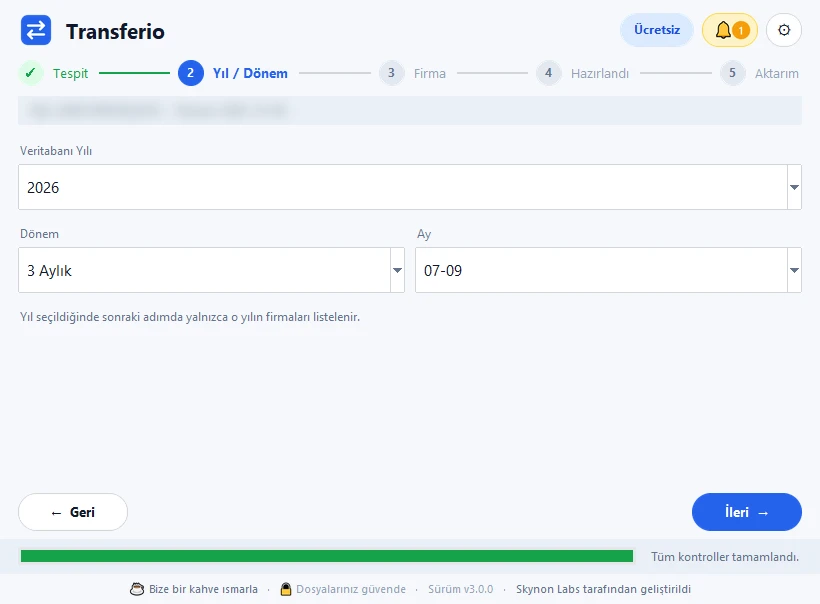Screen dimensions: 820x604
Task: Click the Transferio app title
Action: point(115,31)
